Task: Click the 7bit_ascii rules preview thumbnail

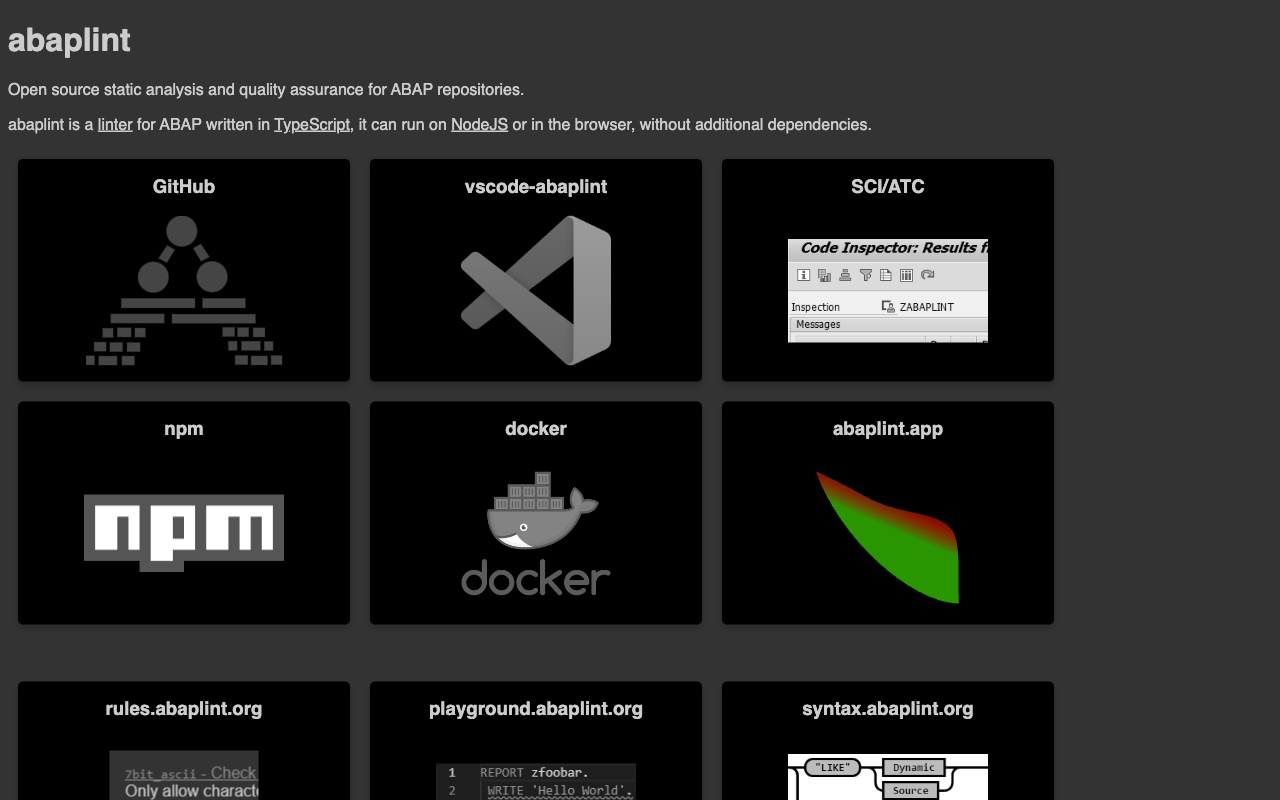Action: (x=184, y=776)
